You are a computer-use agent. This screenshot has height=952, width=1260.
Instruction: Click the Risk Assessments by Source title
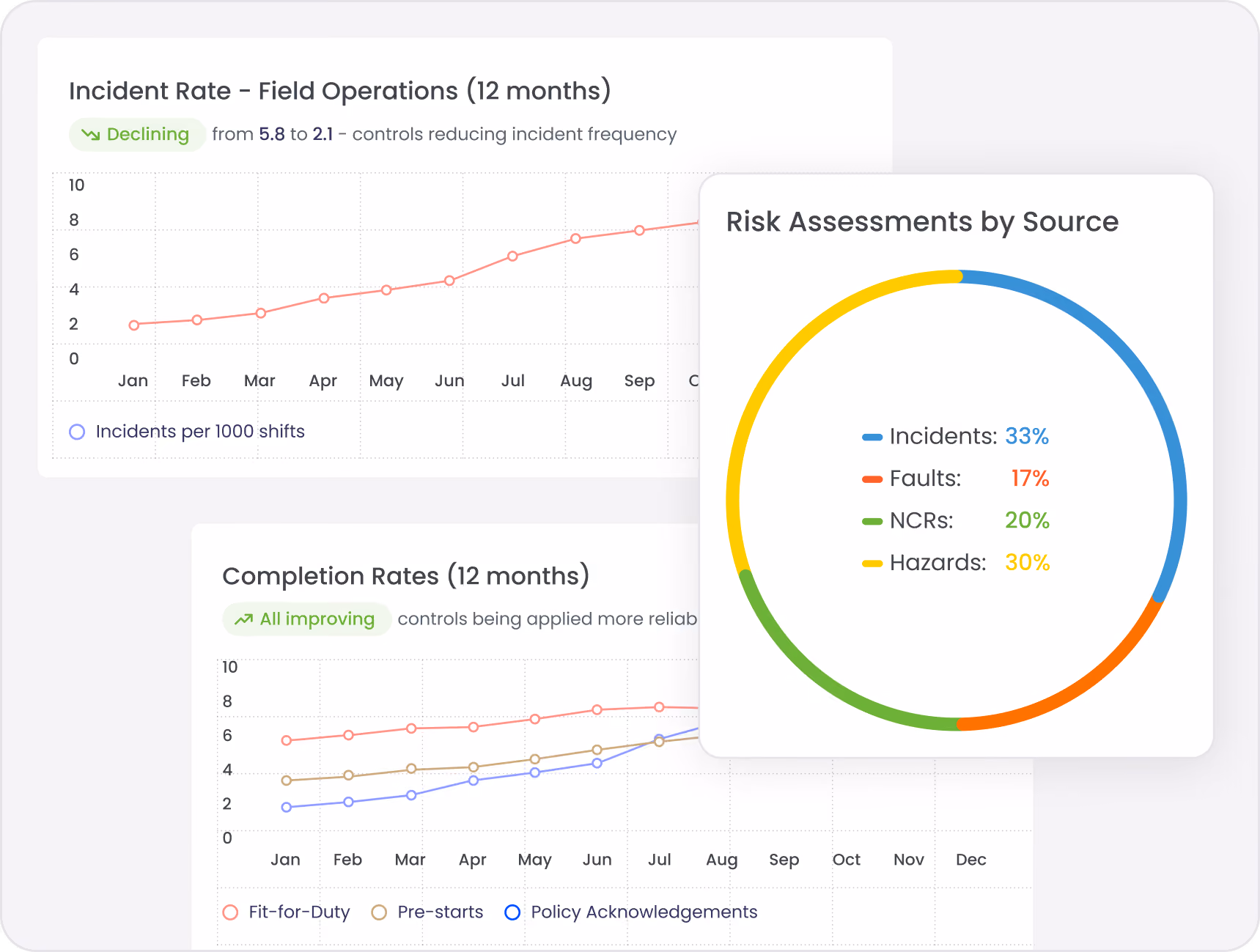tap(922, 222)
